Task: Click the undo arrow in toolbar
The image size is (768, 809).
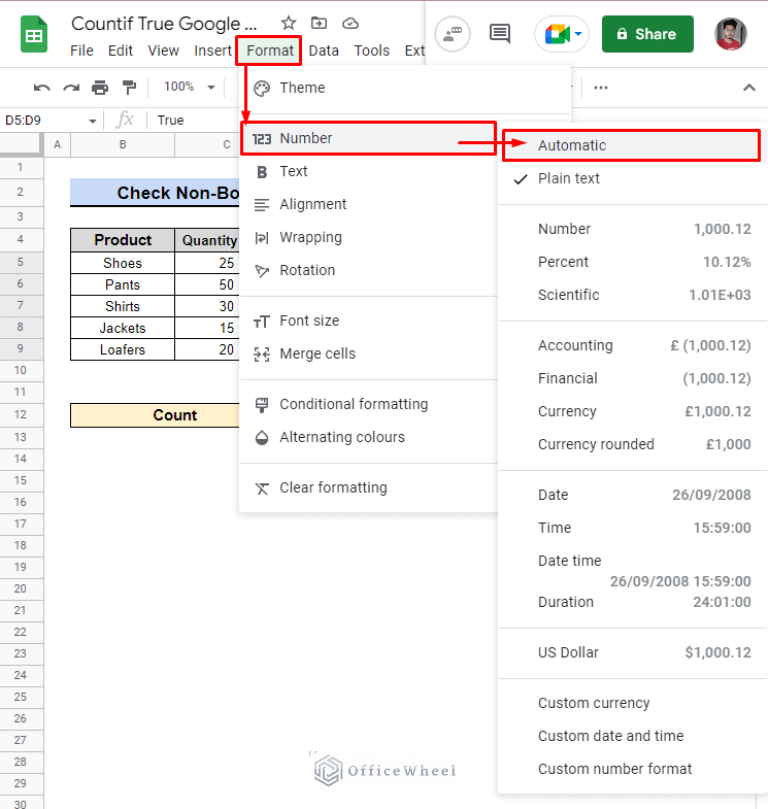Action: coord(42,87)
